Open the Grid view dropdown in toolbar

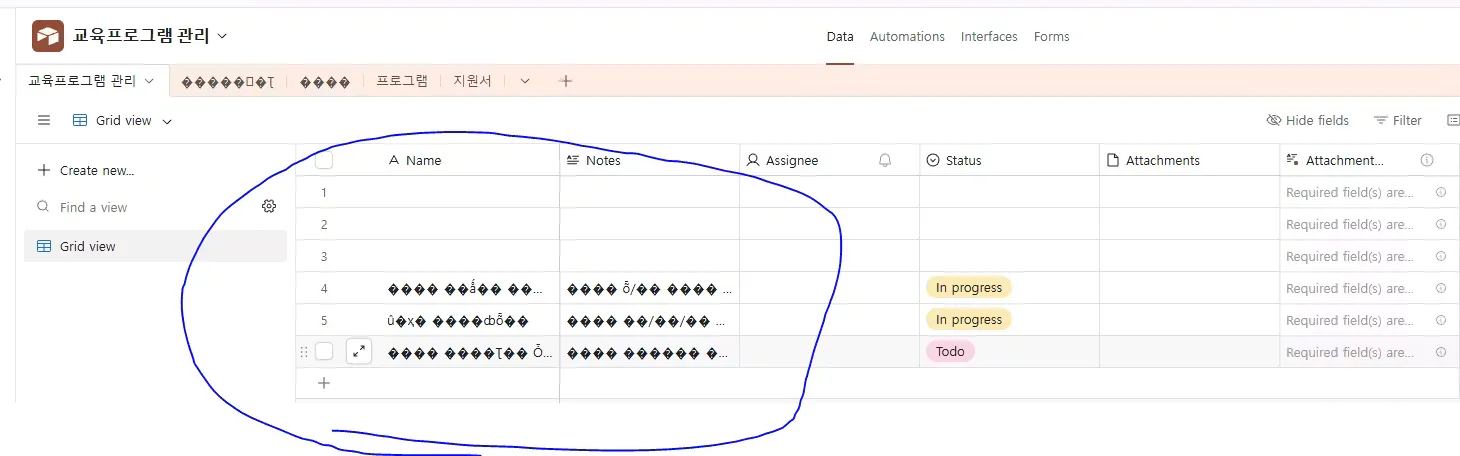click(x=123, y=120)
